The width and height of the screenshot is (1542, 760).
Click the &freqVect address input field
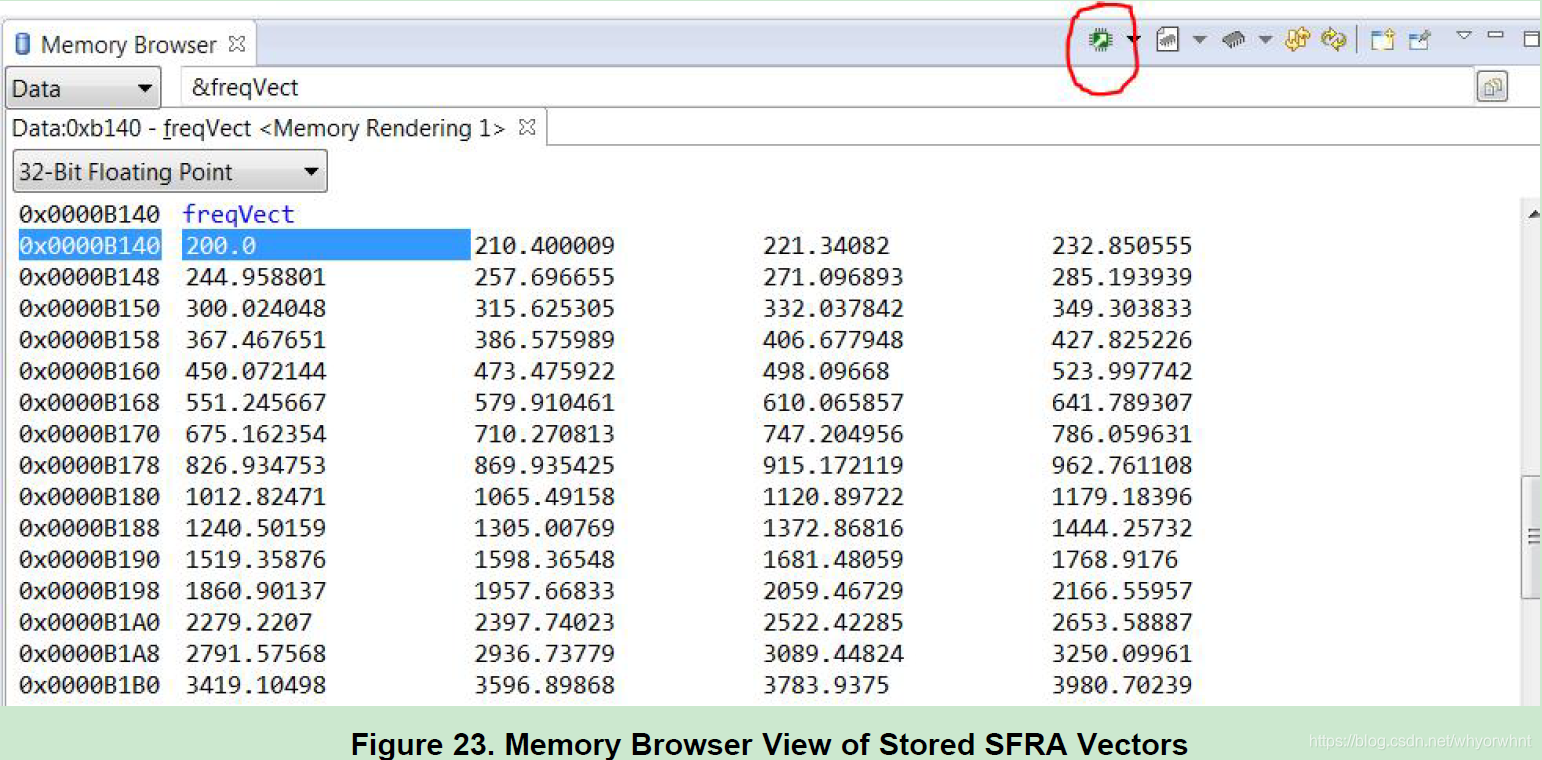(827, 88)
